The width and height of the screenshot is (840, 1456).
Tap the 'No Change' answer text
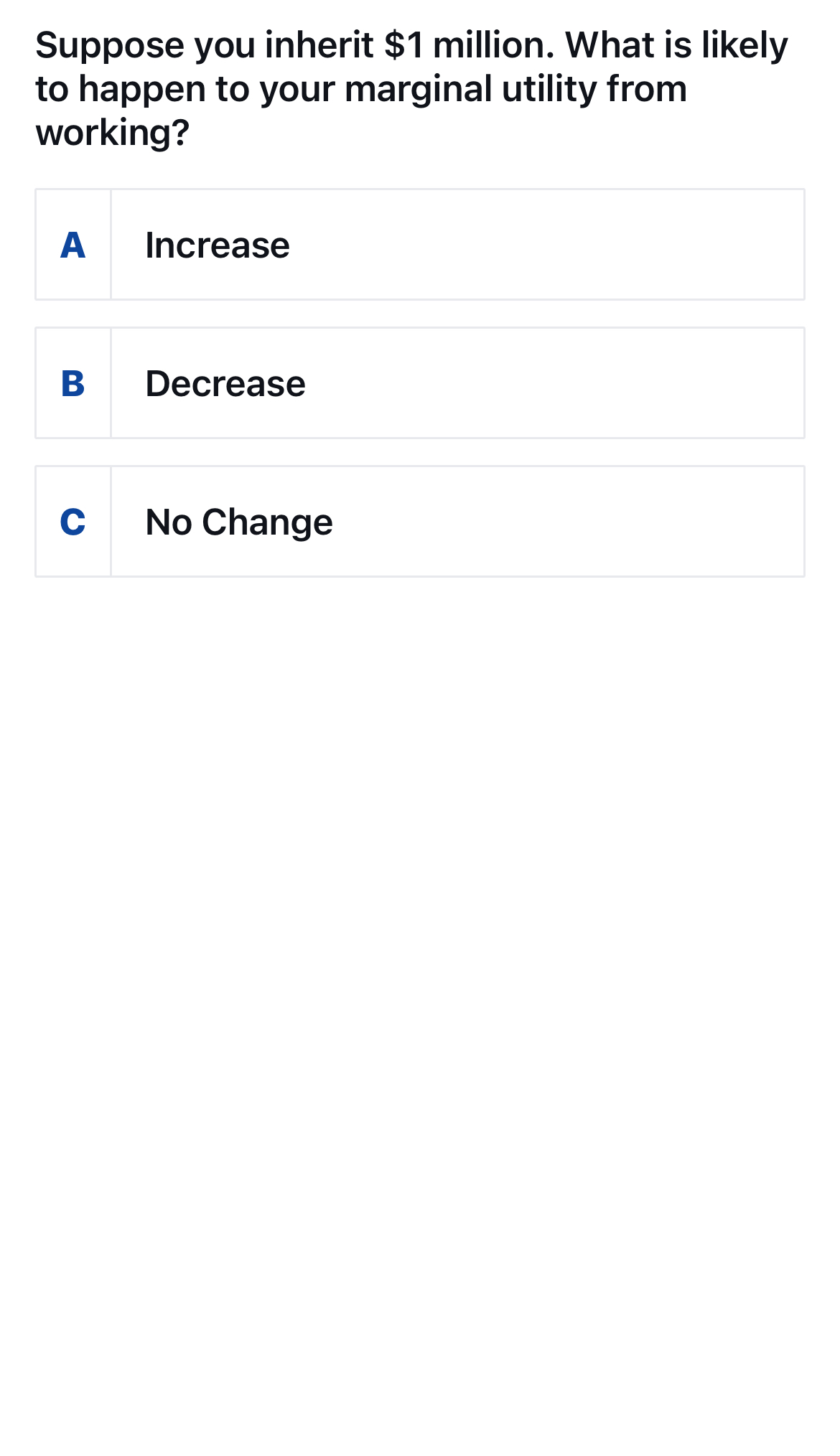pos(239,522)
